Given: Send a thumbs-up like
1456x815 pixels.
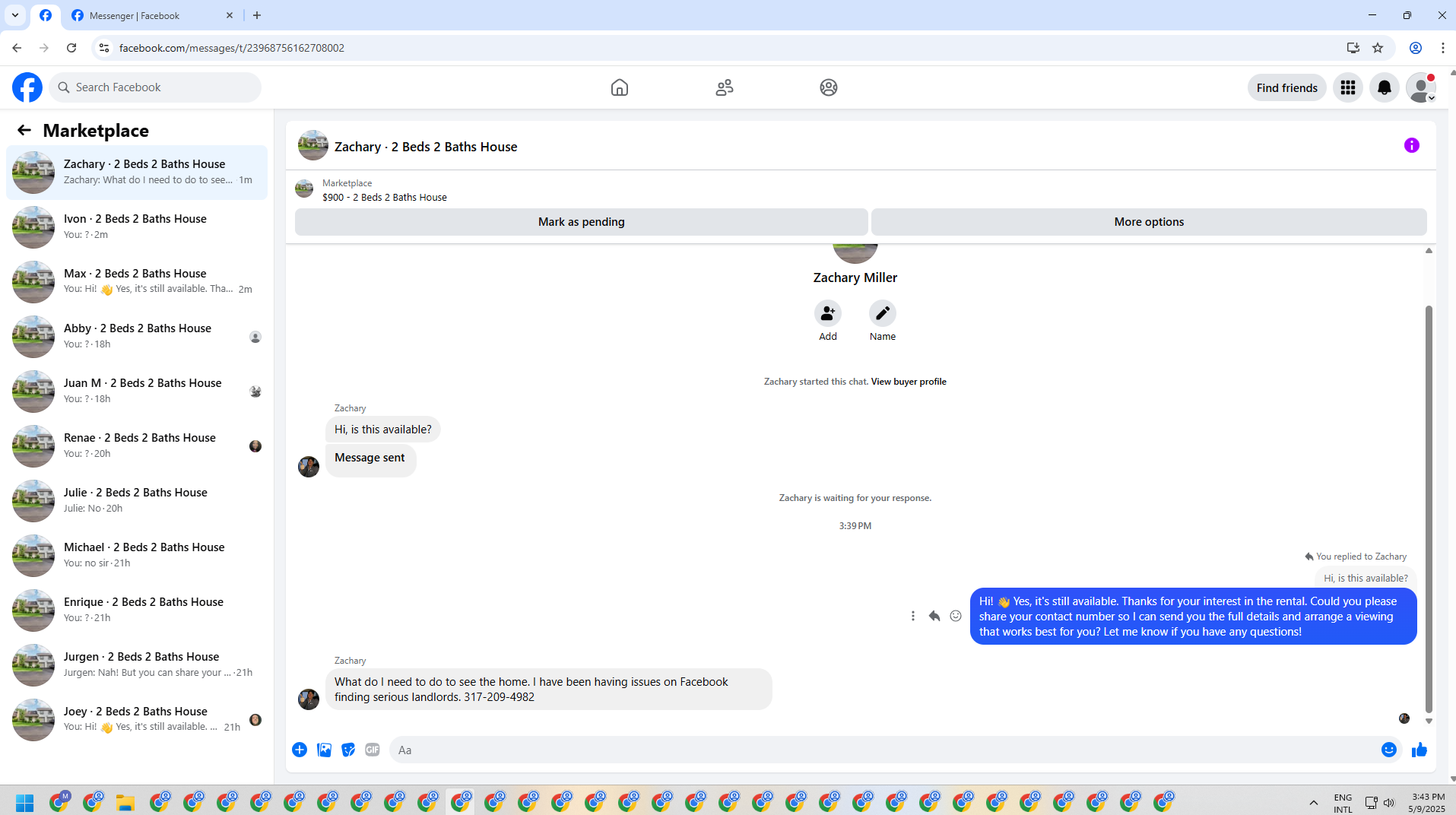Looking at the screenshot, I should (x=1420, y=750).
